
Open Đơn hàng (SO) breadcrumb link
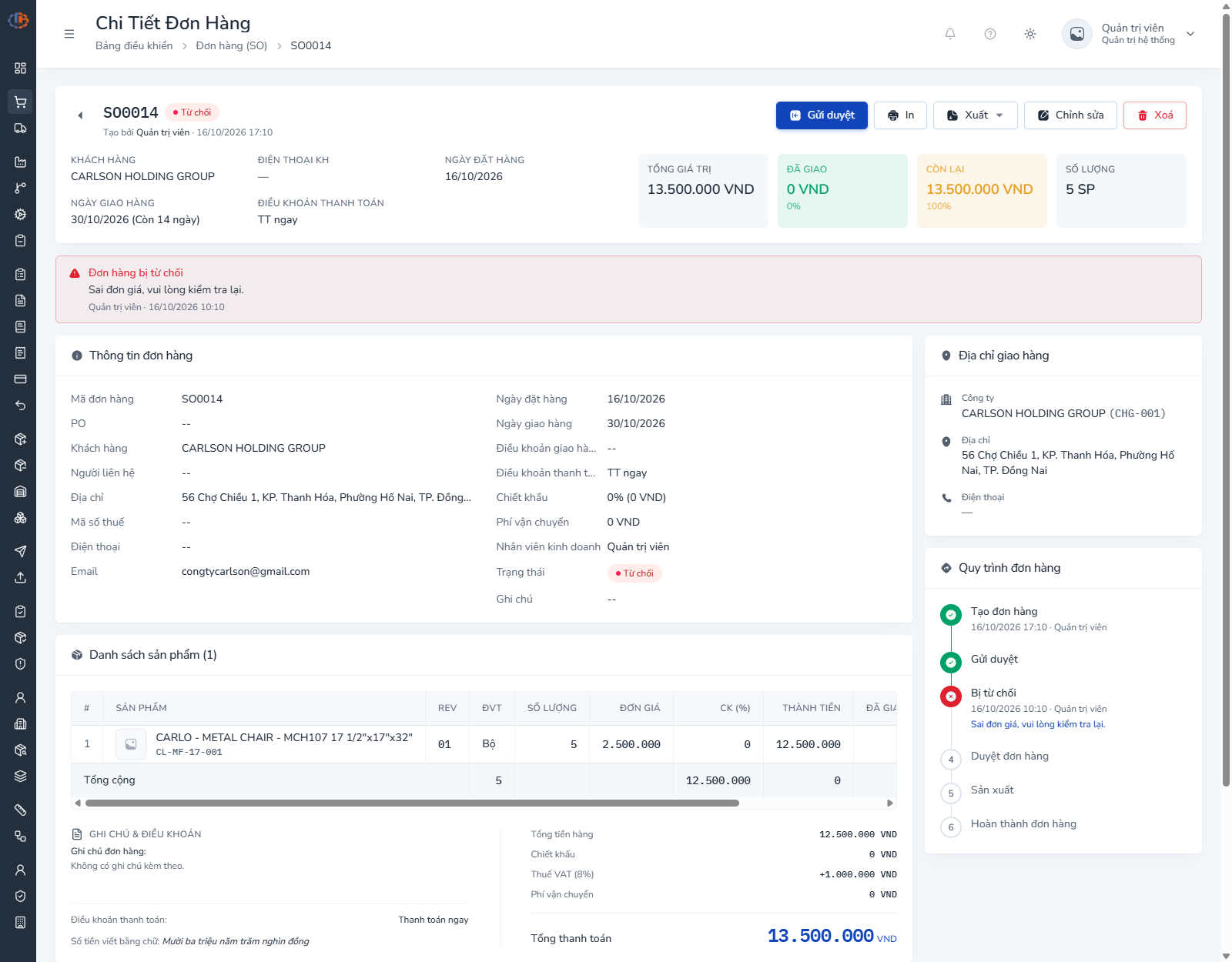coord(231,45)
